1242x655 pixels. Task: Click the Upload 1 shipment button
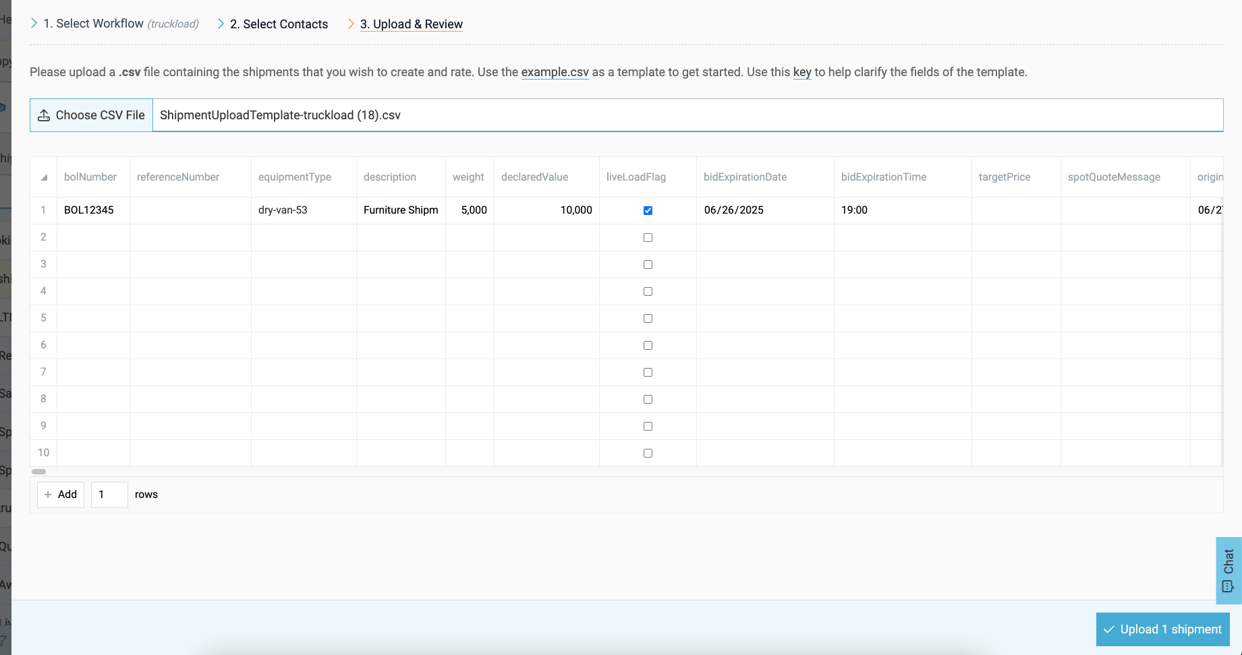point(1162,629)
